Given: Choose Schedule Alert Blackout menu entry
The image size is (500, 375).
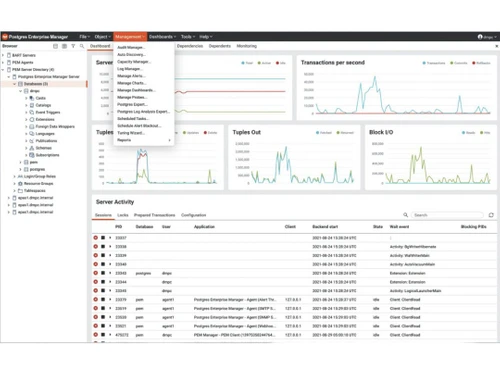Looking at the screenshot, I should (139, 126).
